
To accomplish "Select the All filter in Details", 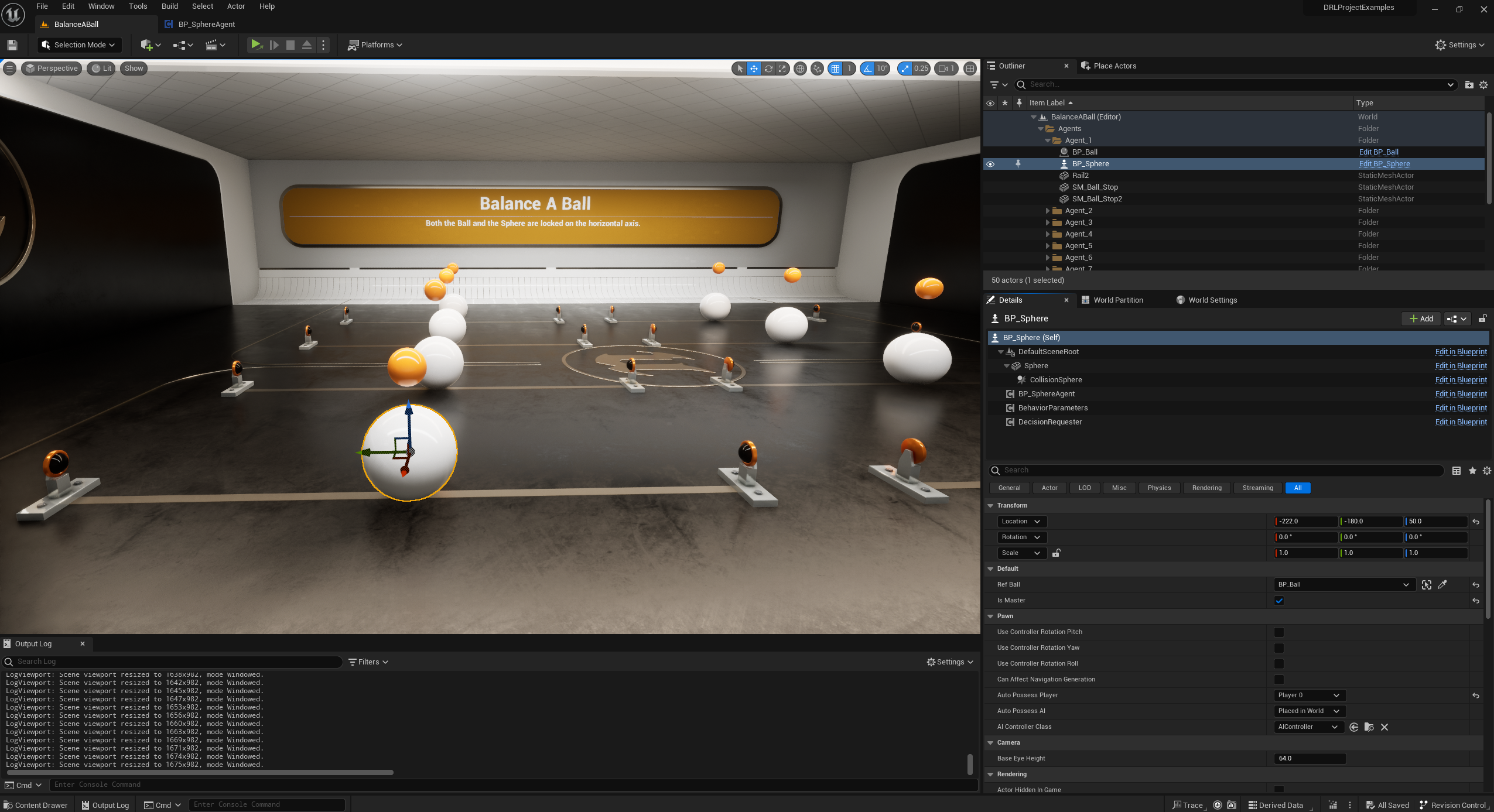I will click(x=1297, y=488).
